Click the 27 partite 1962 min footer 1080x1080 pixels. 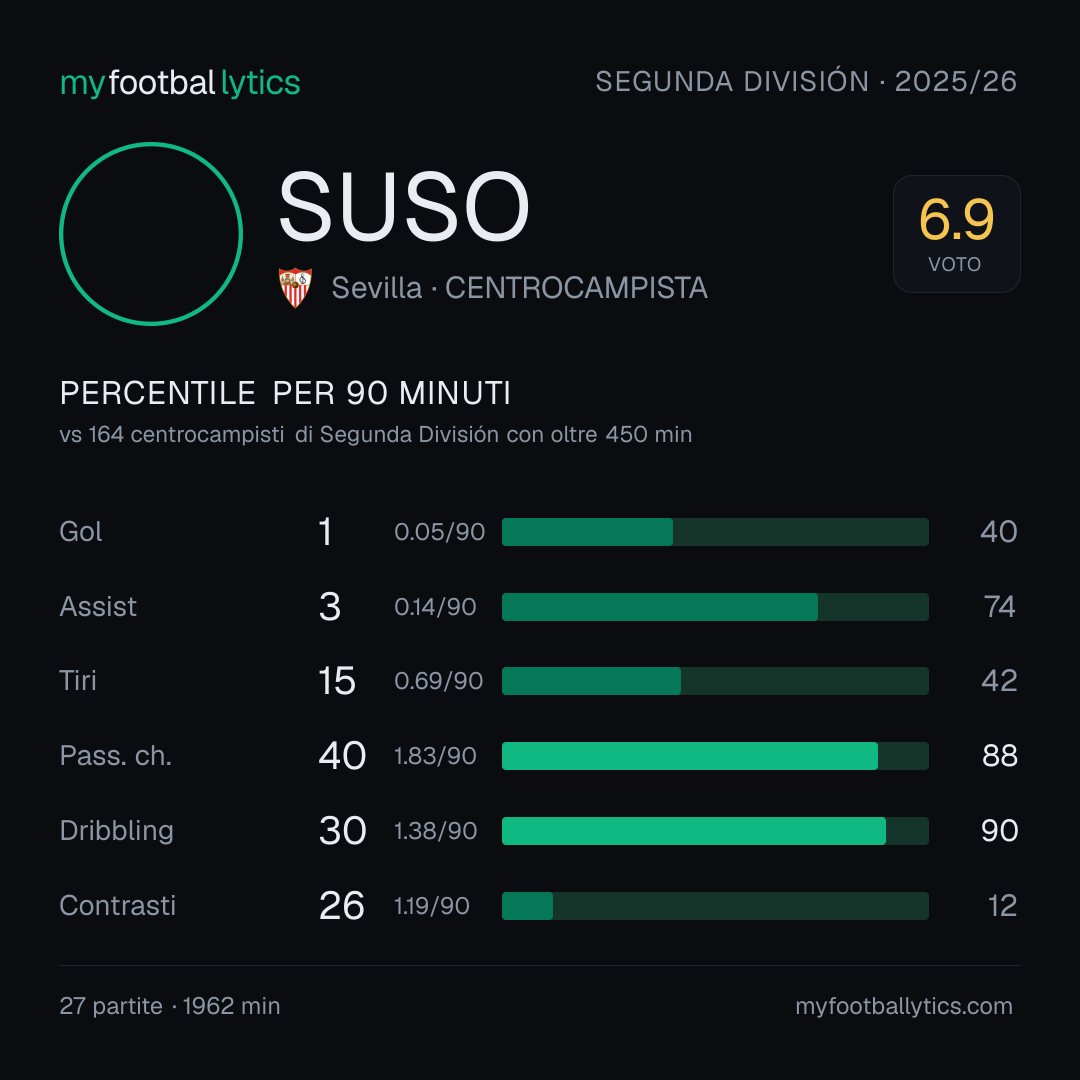[x=170, y=1006]
